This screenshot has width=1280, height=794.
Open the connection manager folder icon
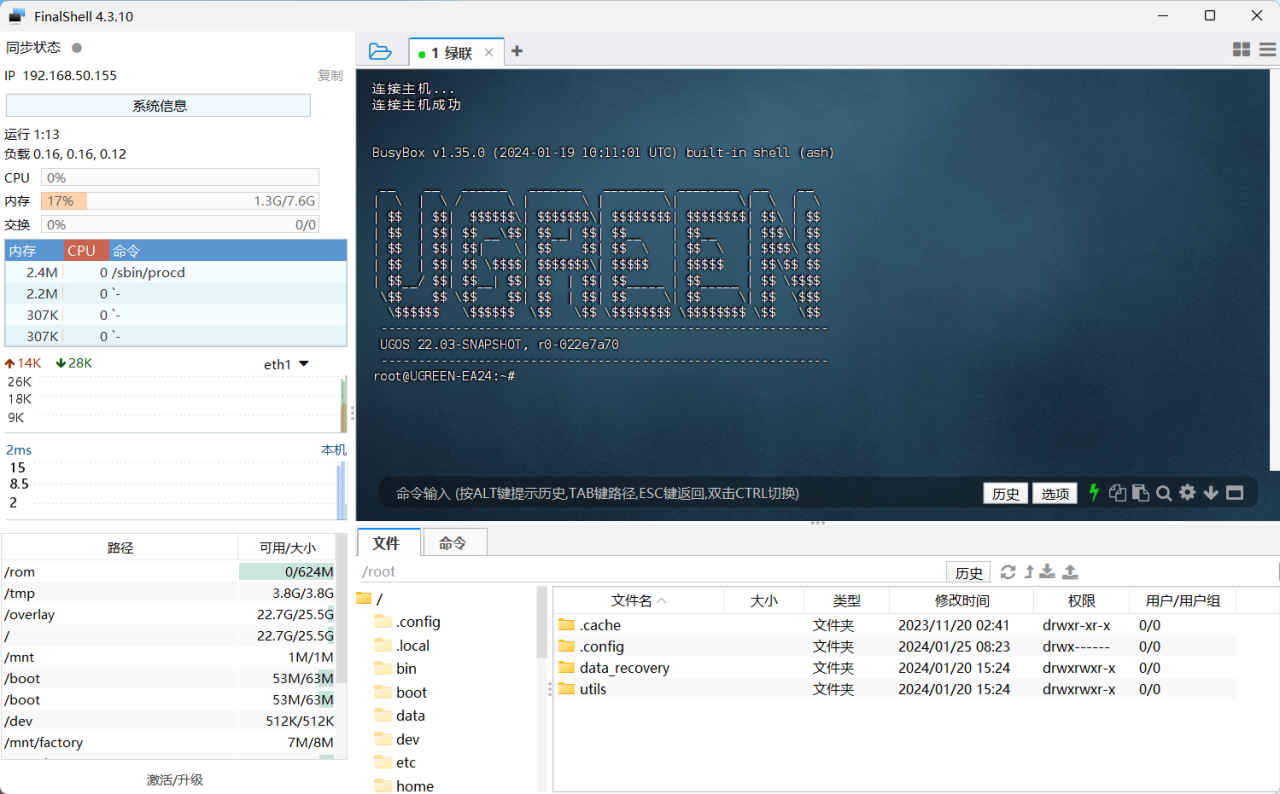[x=380, y=51]
